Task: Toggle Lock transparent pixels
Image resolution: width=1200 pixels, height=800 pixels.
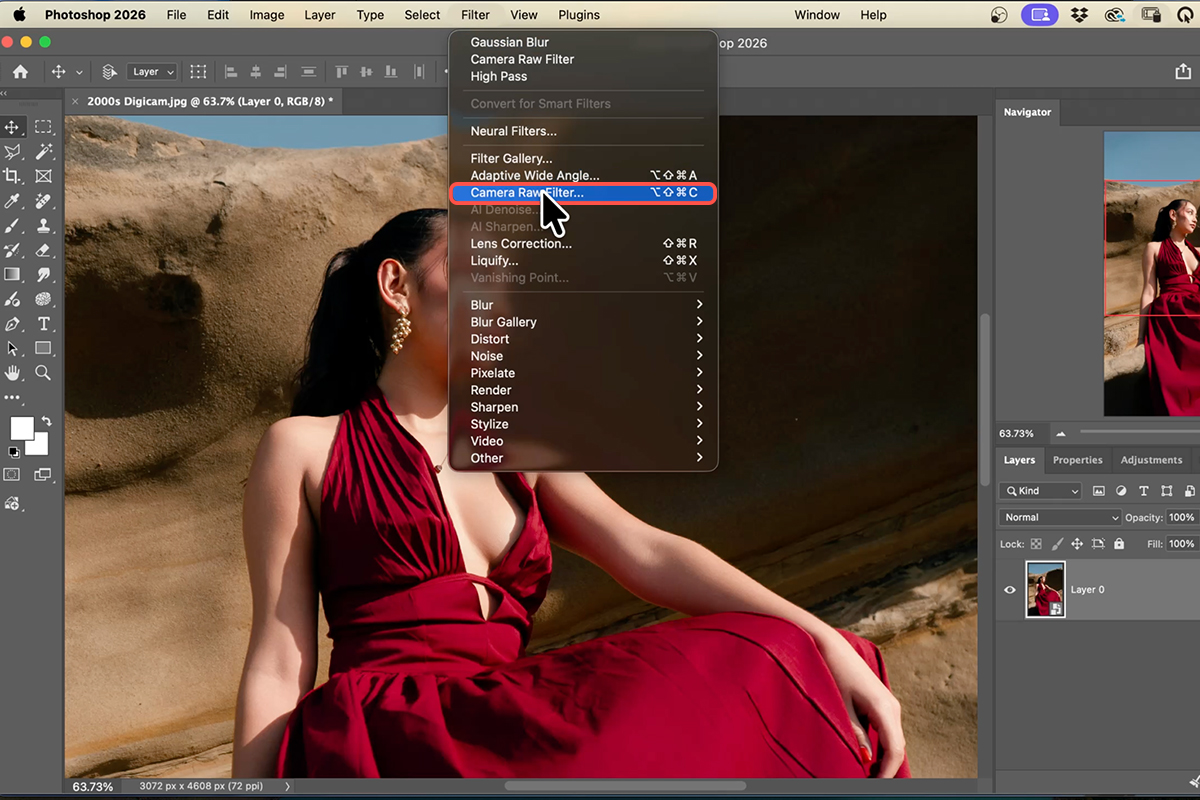Action: [x=1036, y=544]
